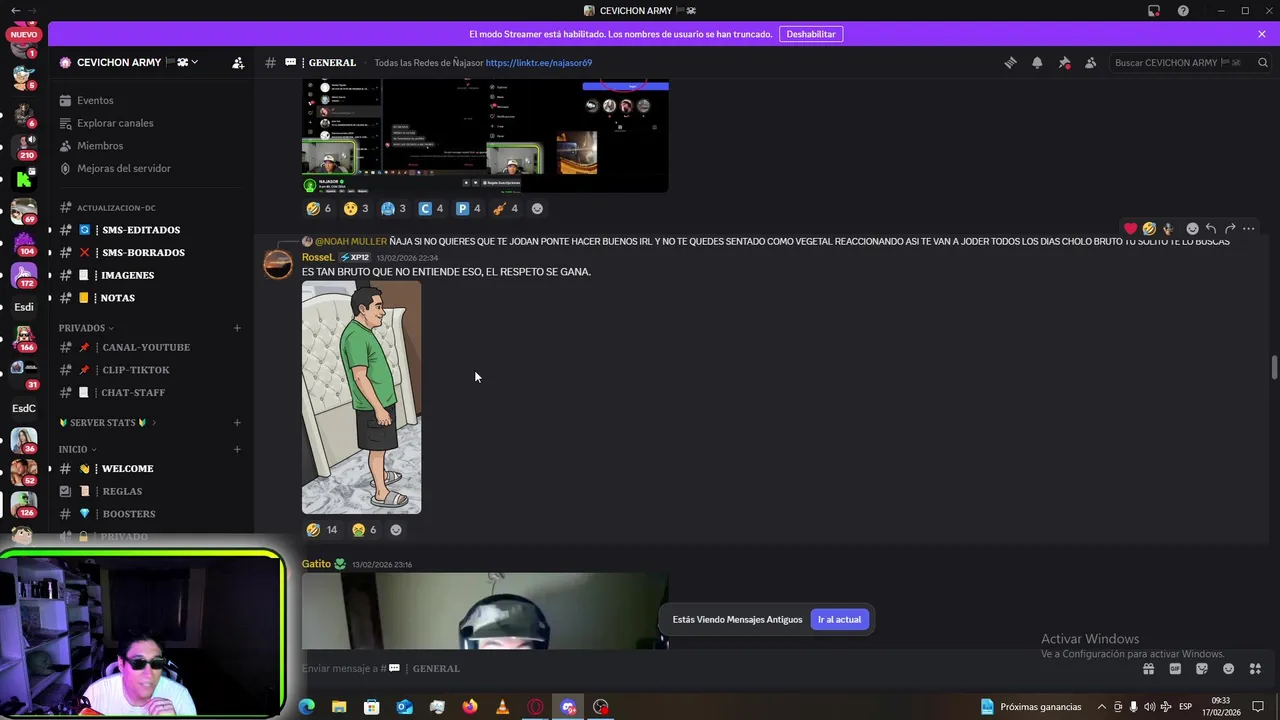Open the Esdi server in the server list
1280x720 pixels.
(24, 307)
